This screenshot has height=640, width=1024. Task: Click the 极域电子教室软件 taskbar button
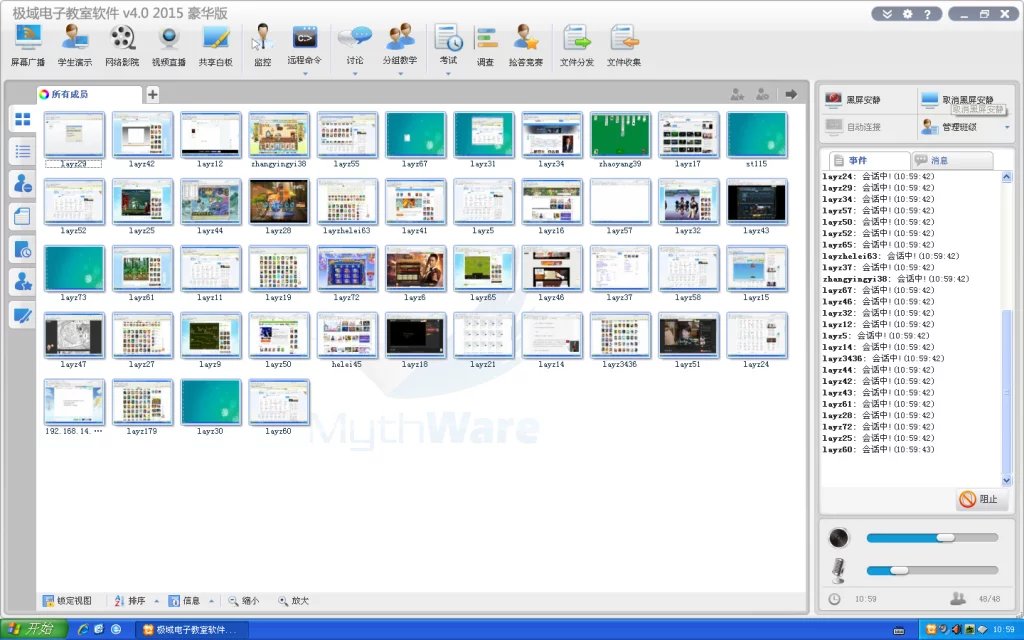coord(193,630)
